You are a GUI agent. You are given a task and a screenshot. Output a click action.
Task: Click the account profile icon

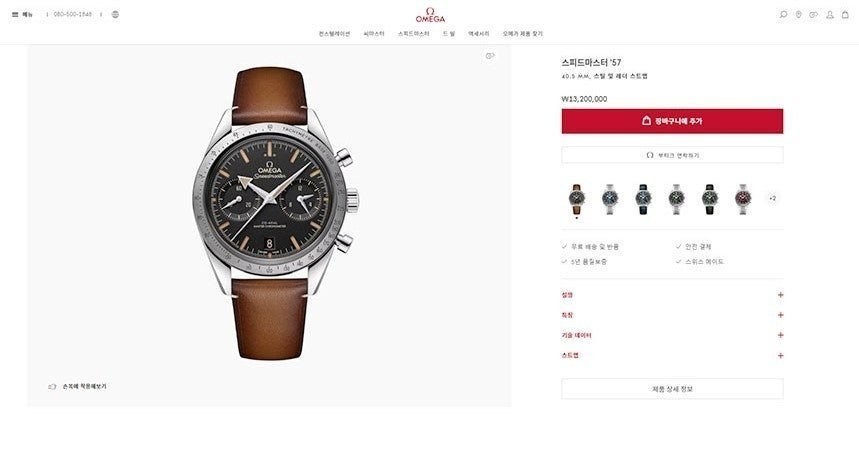pyautogui.click(x=830, y=15)
